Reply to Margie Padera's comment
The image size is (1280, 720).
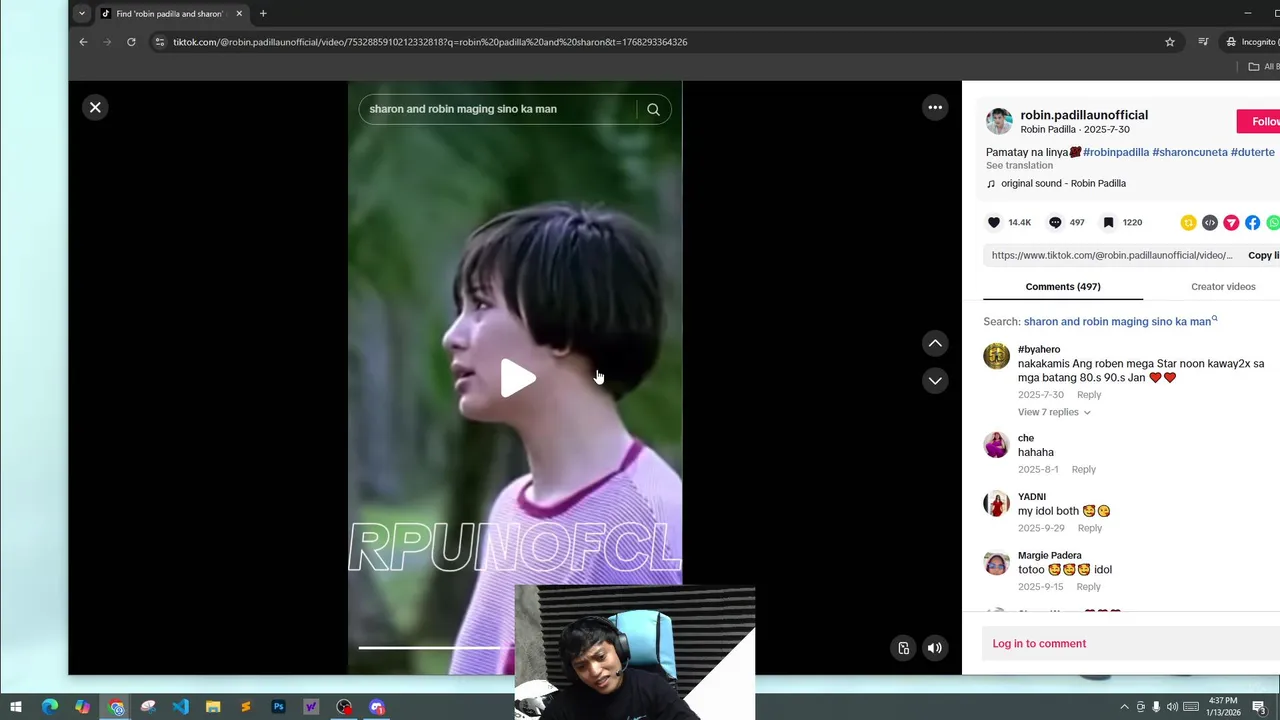pyautogui.click(x=1088, y=587)
